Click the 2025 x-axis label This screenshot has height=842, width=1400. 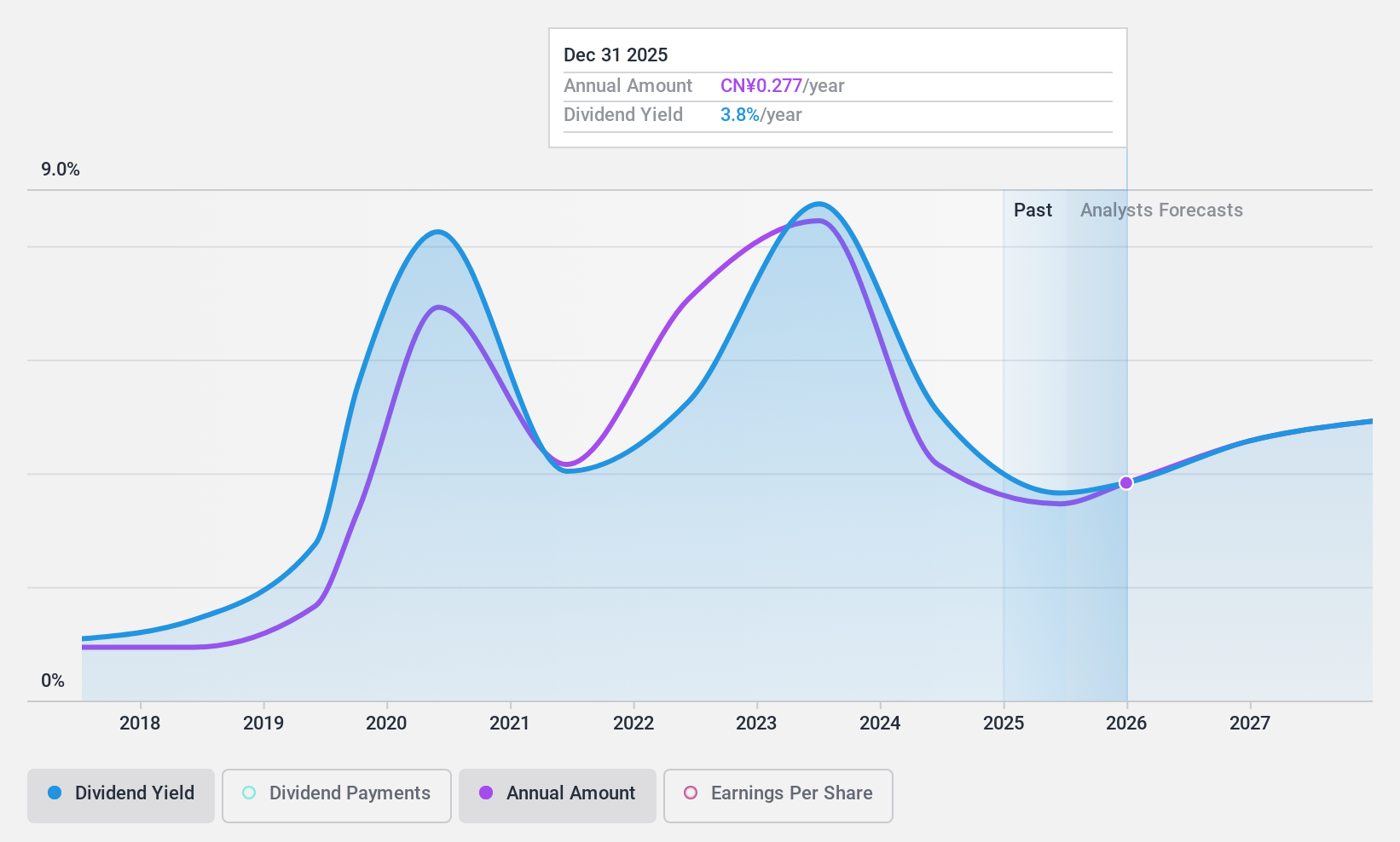coord(1004,724)
